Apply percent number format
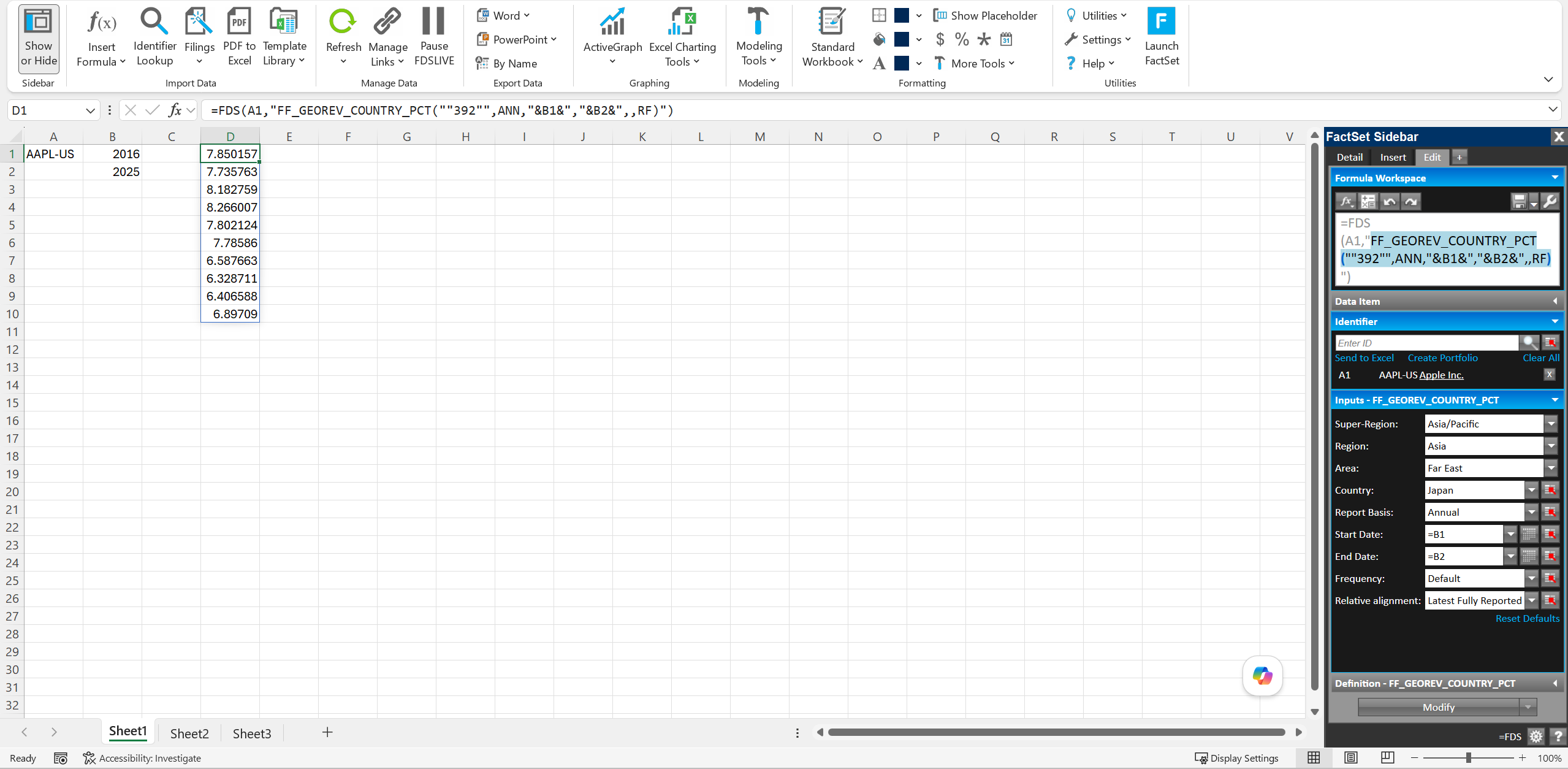This screenshot has height=769, width=1568. pyautogui.click(x=962, y=40)
